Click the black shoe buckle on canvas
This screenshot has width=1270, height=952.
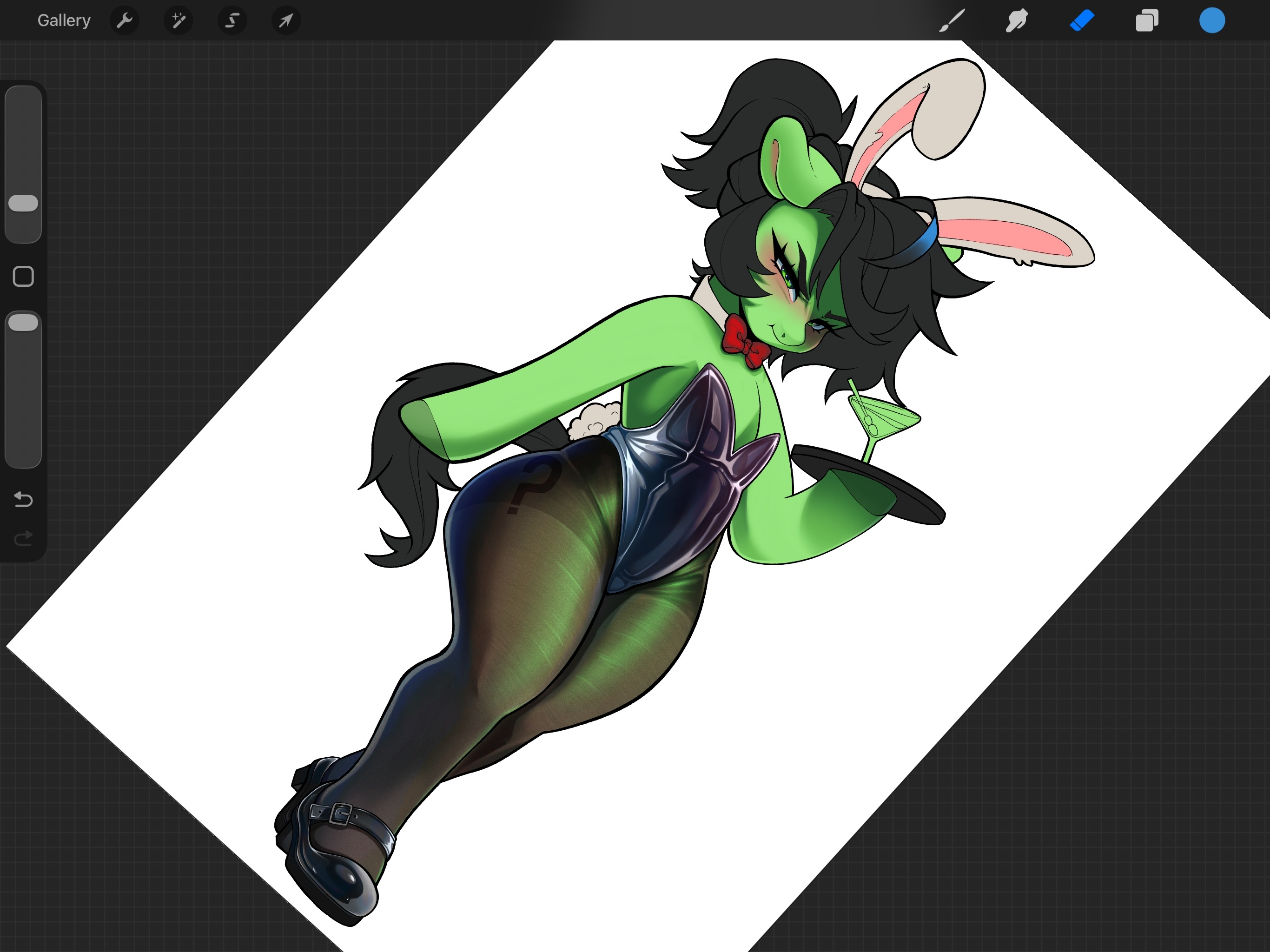coord(340,813)
